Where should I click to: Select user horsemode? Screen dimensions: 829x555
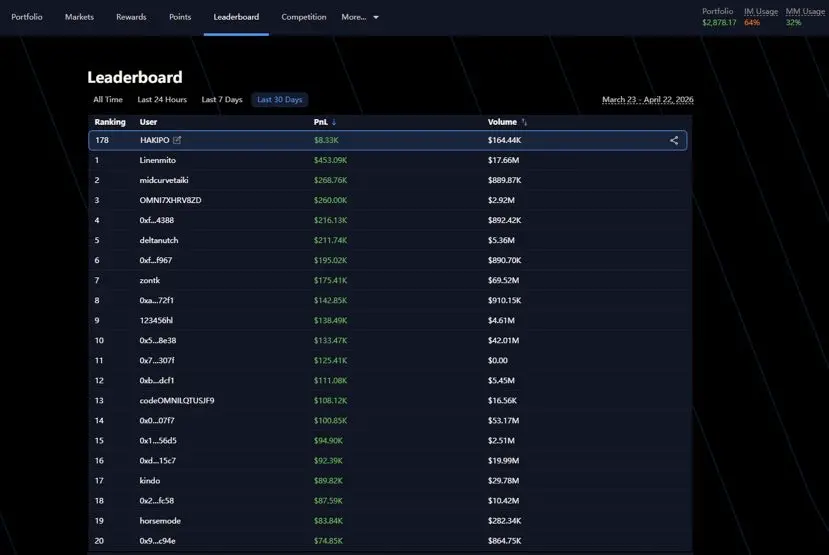[x=160, y=521]
